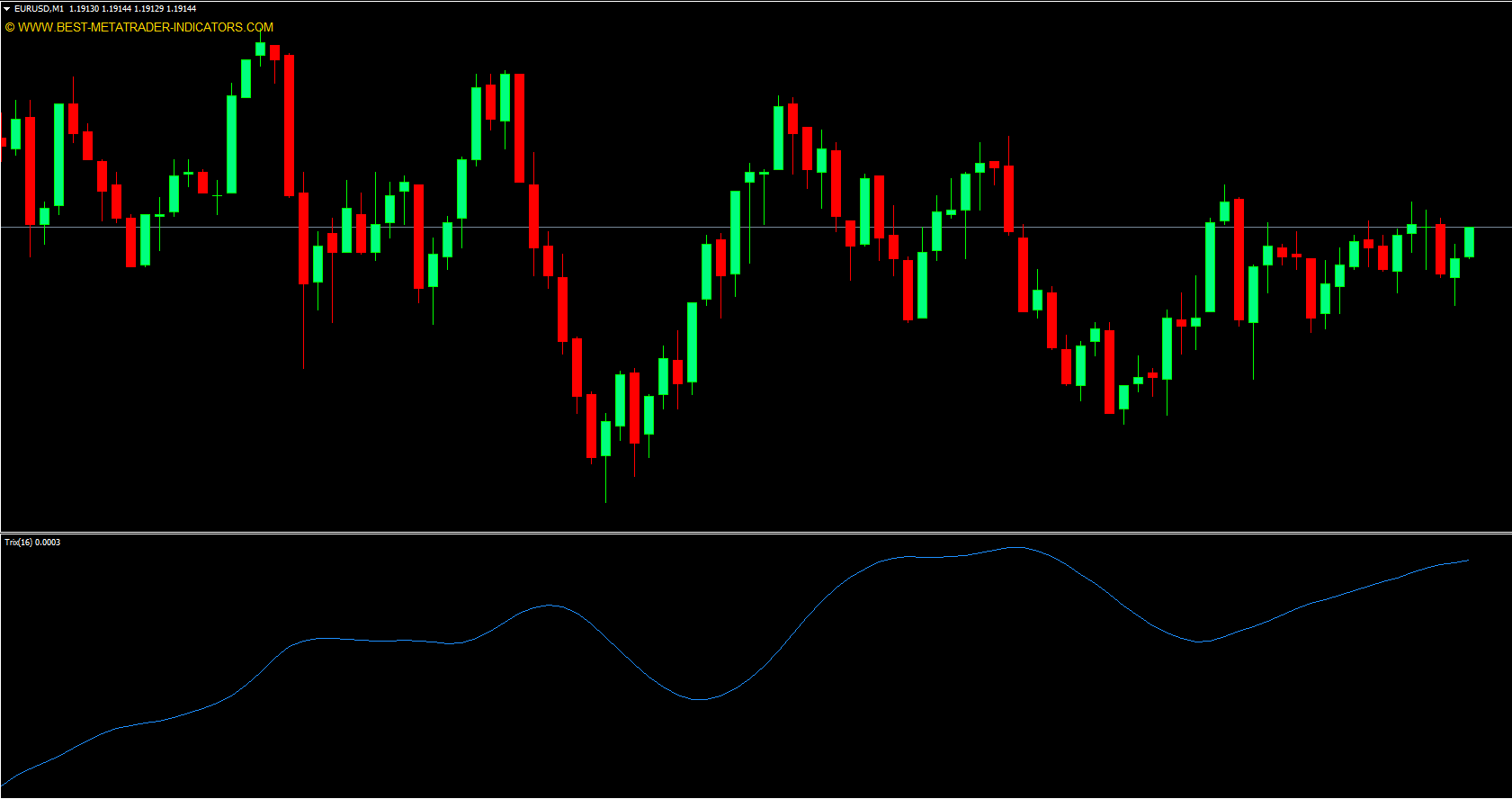Click the Trix value 0.0003 readout
The width and height of the screenshot is (1512, 799).
(x=48, y=543)
